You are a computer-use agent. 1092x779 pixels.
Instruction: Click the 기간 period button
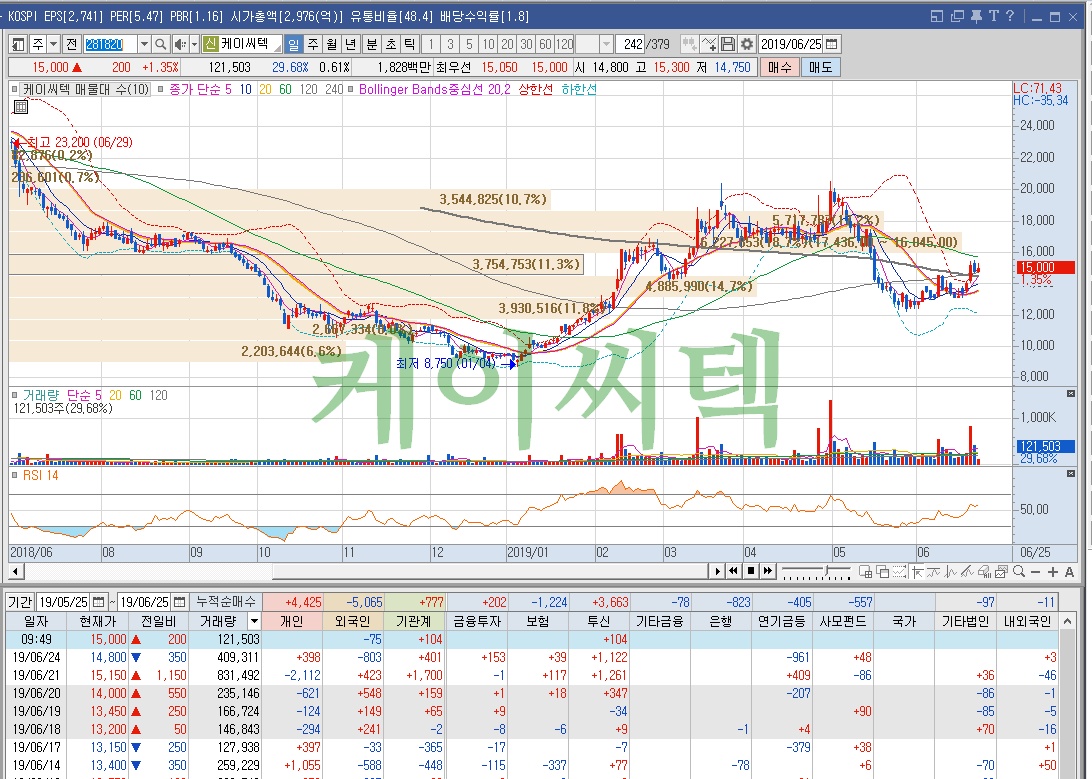[20, 601]
